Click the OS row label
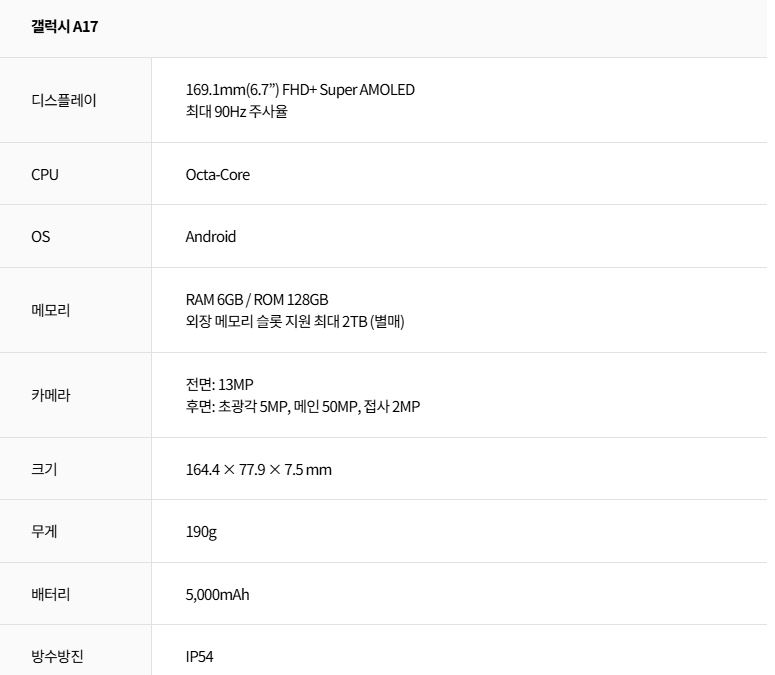775x675 pixels. tap(40, 237)
